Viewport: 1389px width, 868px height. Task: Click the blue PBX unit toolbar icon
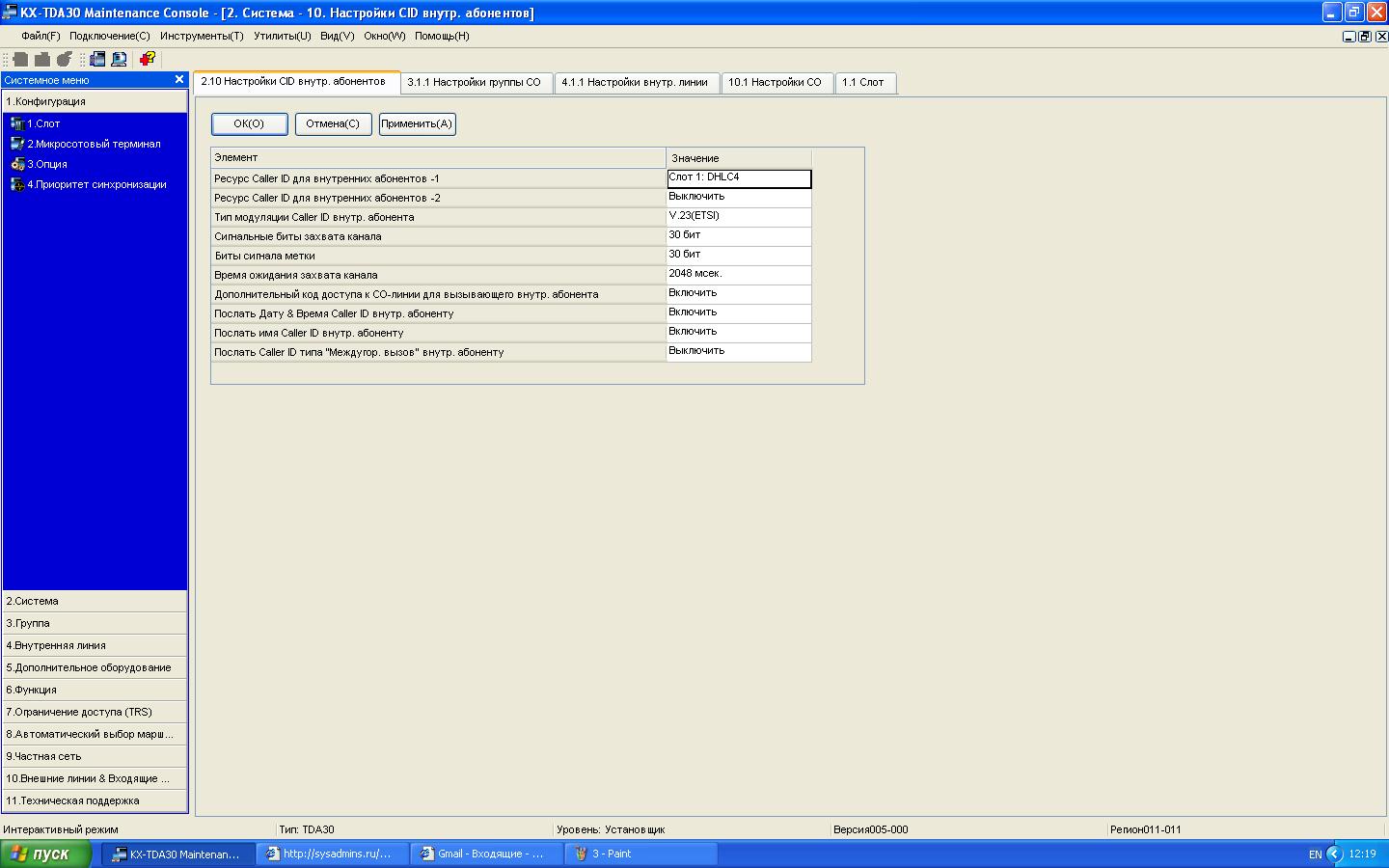97,59
